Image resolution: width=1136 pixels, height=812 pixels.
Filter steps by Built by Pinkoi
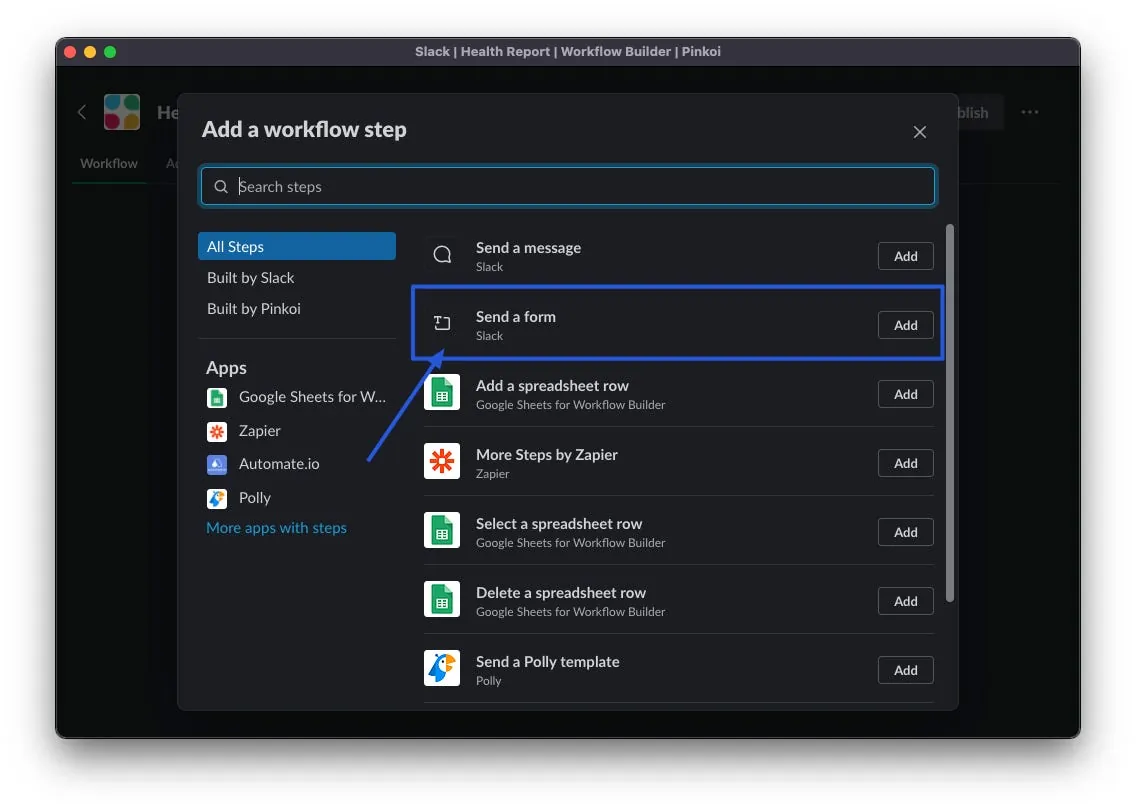coord(254,309)
